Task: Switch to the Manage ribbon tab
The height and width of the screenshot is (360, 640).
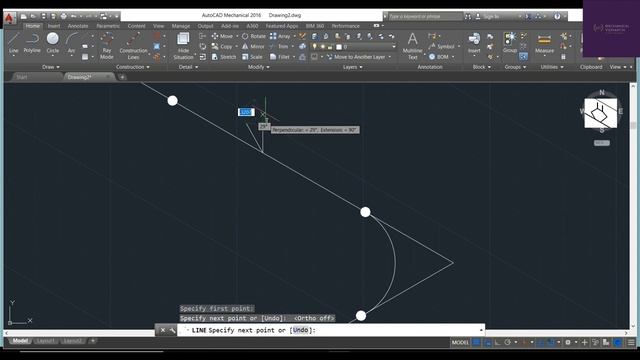Action: coord(180,26)
